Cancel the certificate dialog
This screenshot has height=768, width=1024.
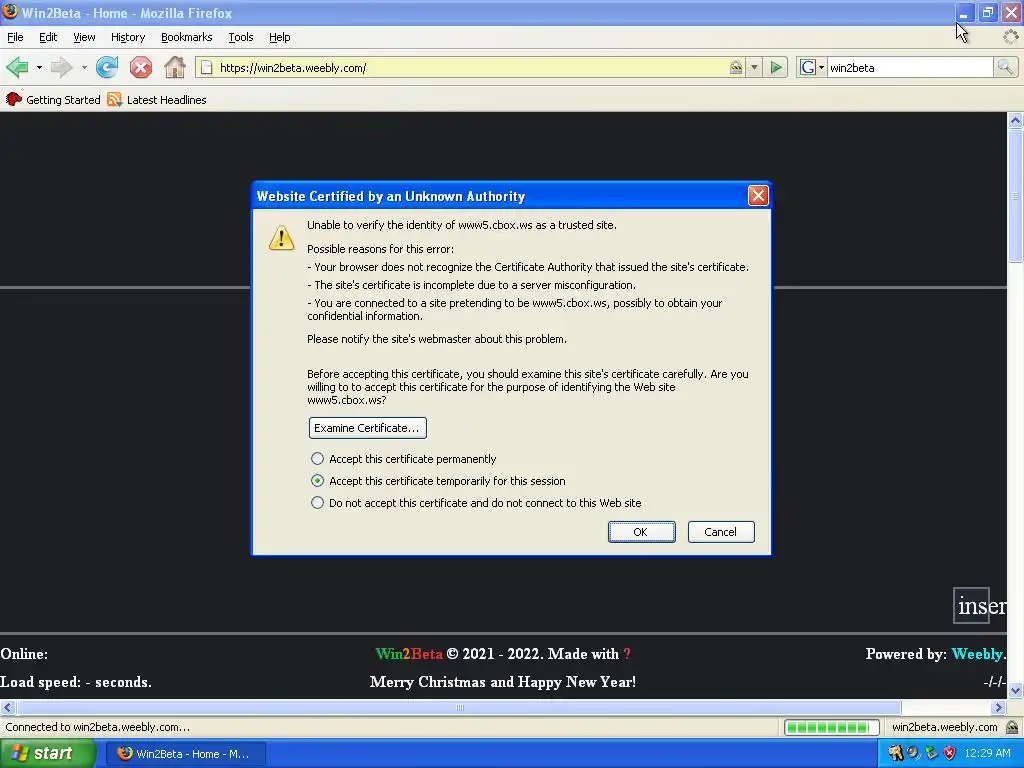pyautogui.click(x=721, y=532)
